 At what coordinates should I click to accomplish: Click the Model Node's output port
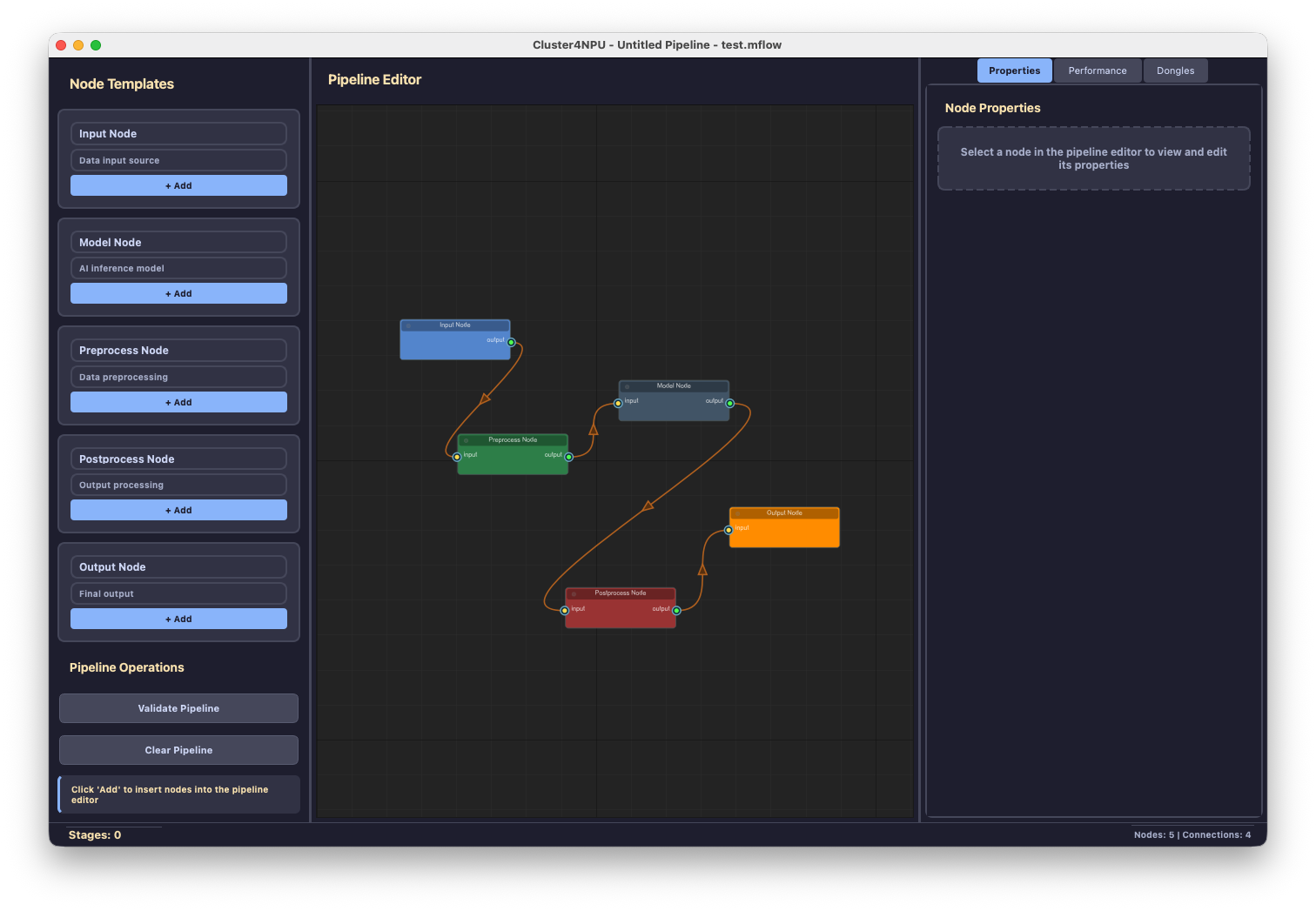click(x=730, y=403)
